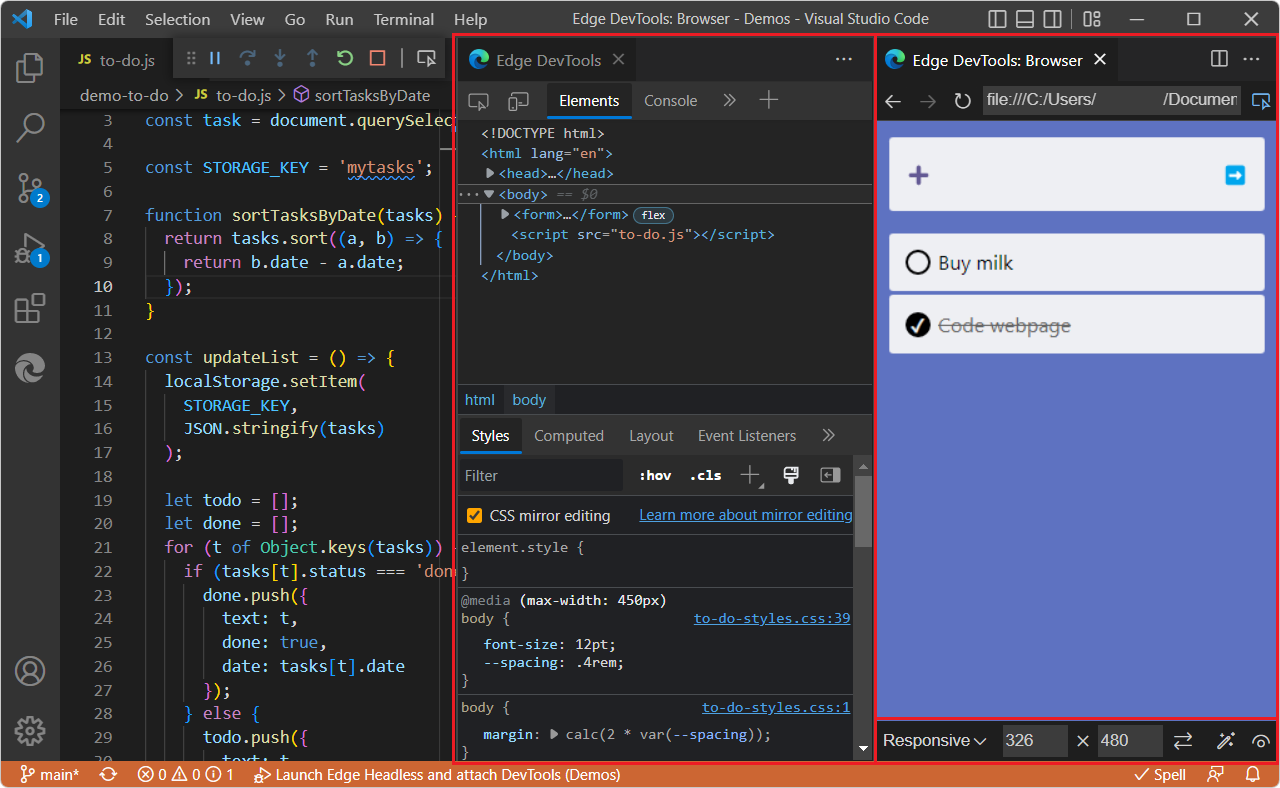Open the Explorer view in activity bar
This screenshot has width=1280, height=788.
[x=30, y=67]
